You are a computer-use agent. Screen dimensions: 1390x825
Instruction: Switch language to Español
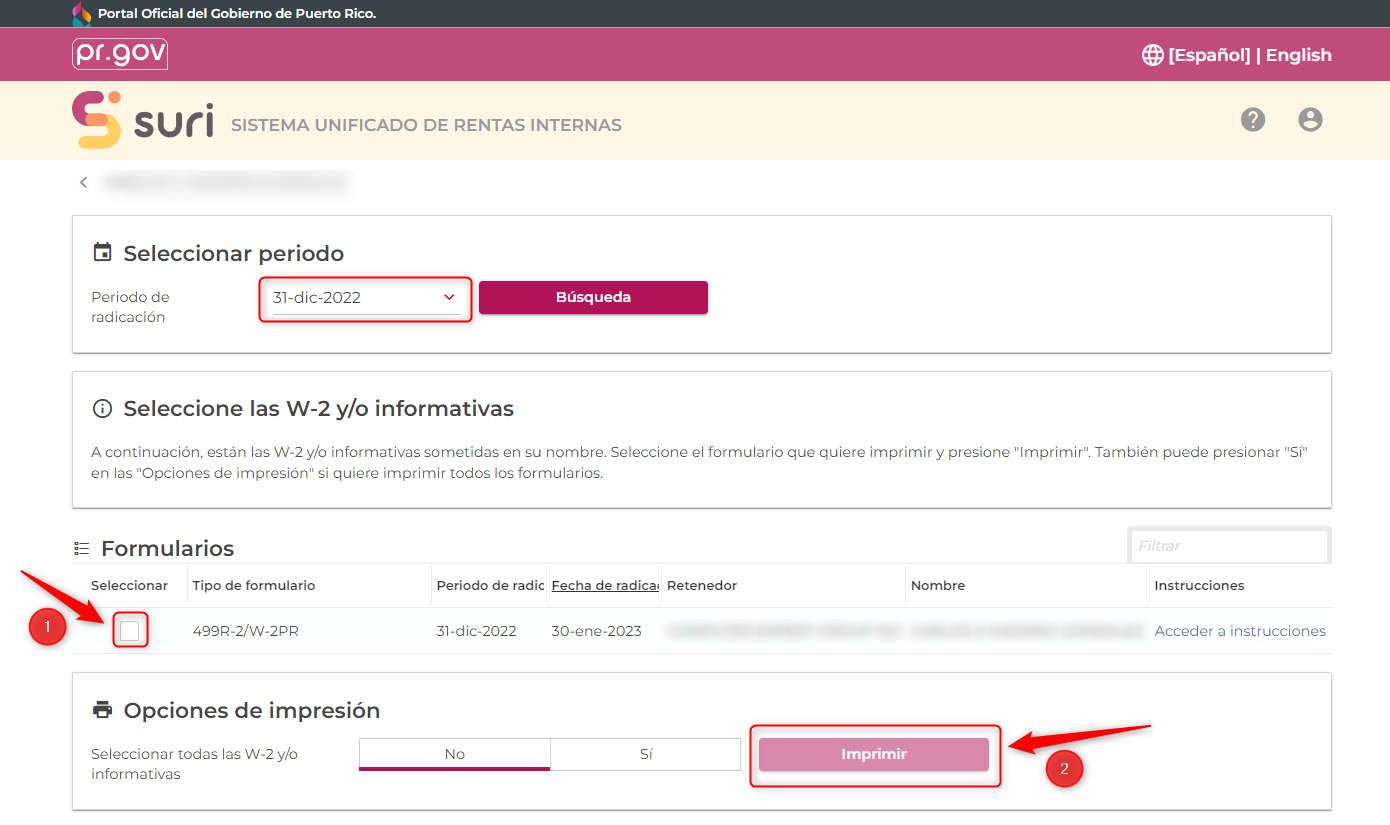1209,55
